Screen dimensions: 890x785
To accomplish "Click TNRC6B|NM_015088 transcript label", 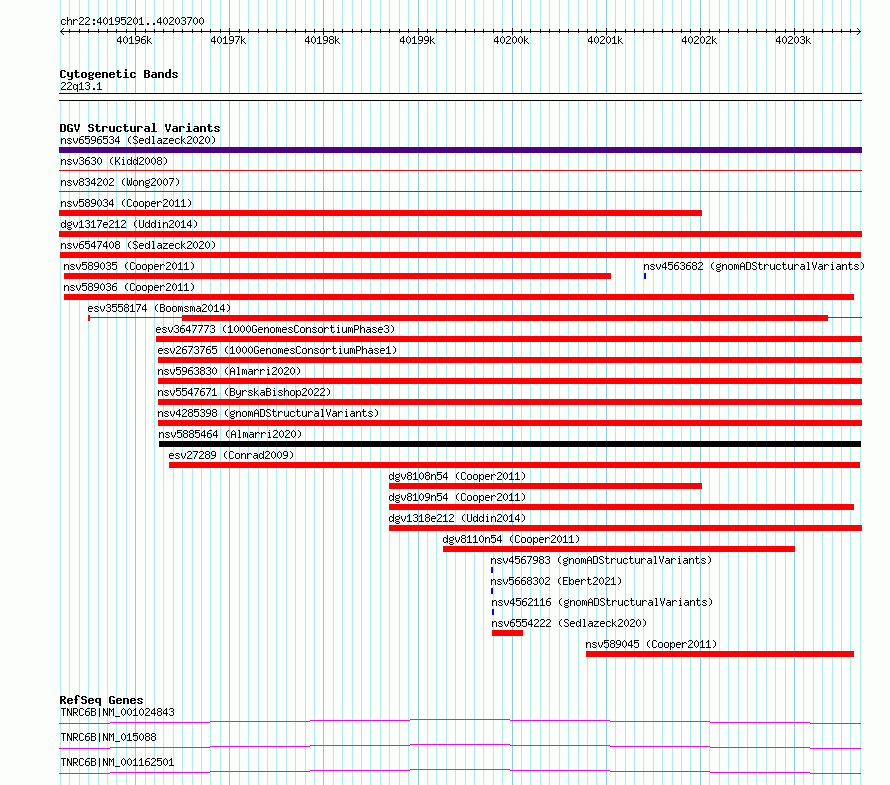I will [x=108, y=737].
